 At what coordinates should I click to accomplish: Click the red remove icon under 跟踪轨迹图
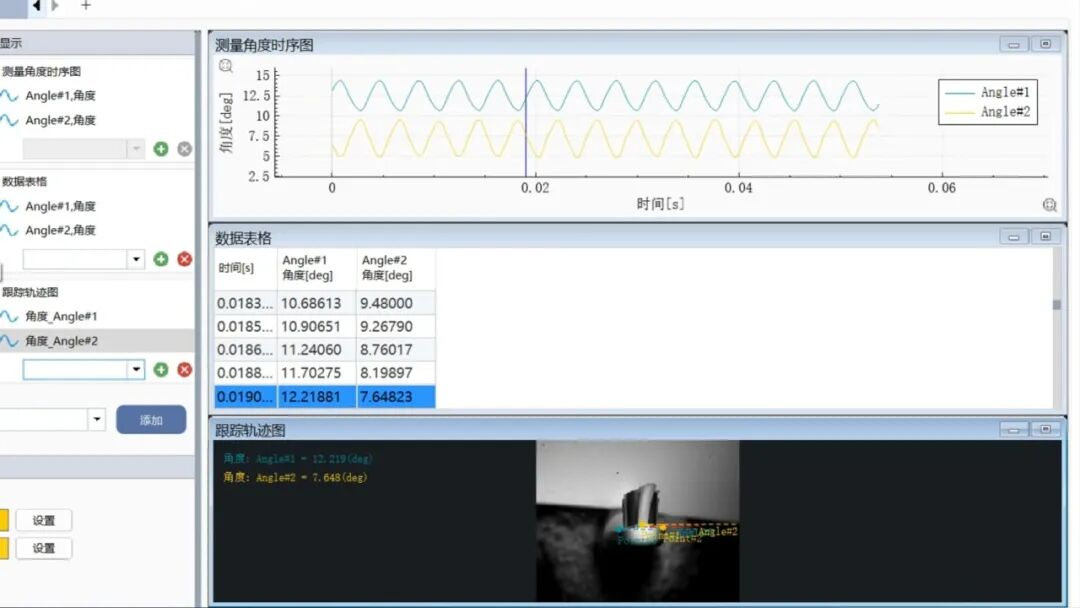(185, 370)
